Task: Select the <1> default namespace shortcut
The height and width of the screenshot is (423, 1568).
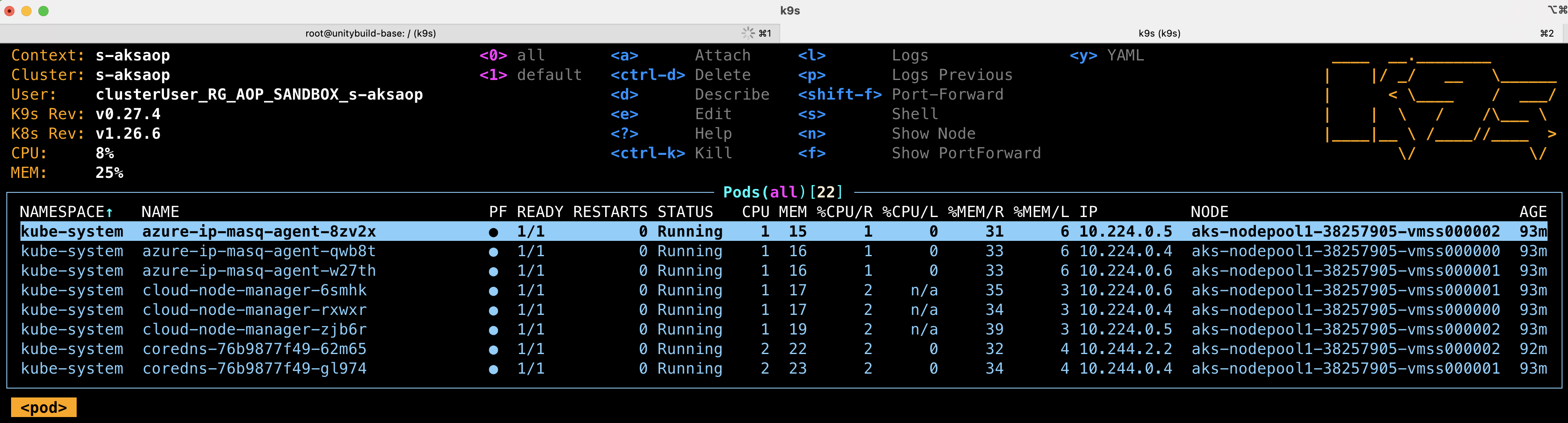Action: (x=531, y=75)
